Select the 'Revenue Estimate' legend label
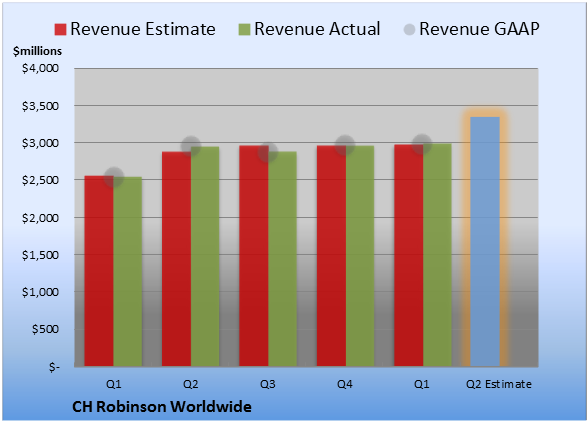588x422 pixels. (x=143, y=29)
